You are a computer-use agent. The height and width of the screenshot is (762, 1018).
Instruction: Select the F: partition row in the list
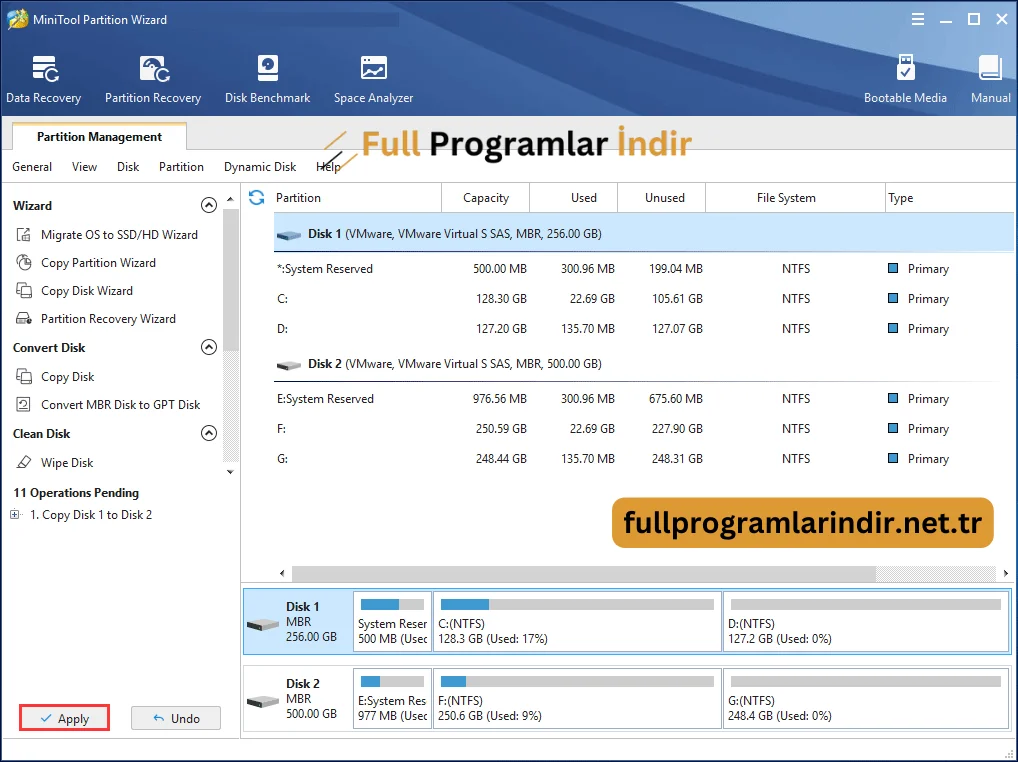[643, 428]
